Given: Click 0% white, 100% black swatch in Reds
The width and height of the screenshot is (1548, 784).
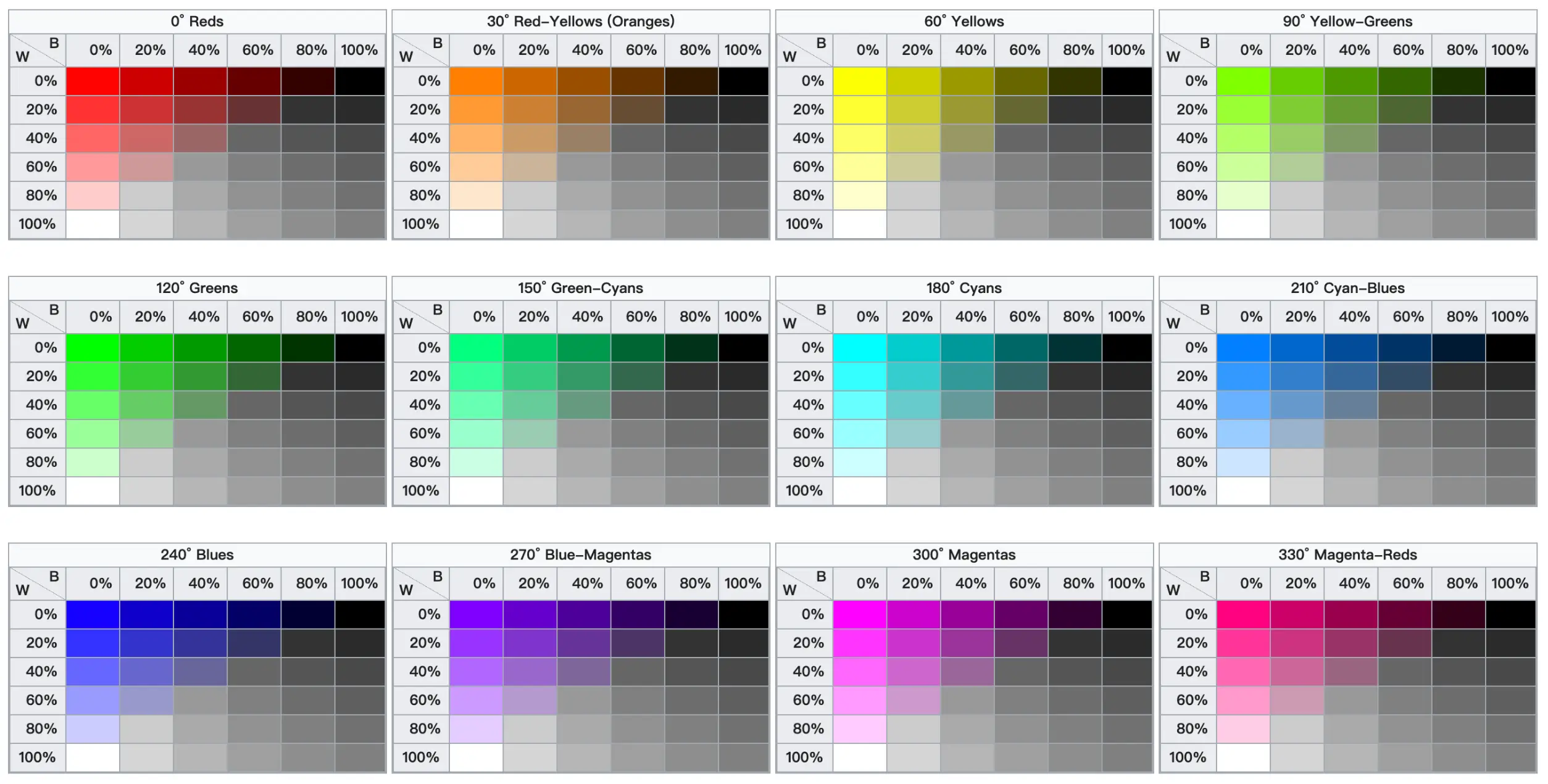Looking at the screenshot, I should point(360,81).
